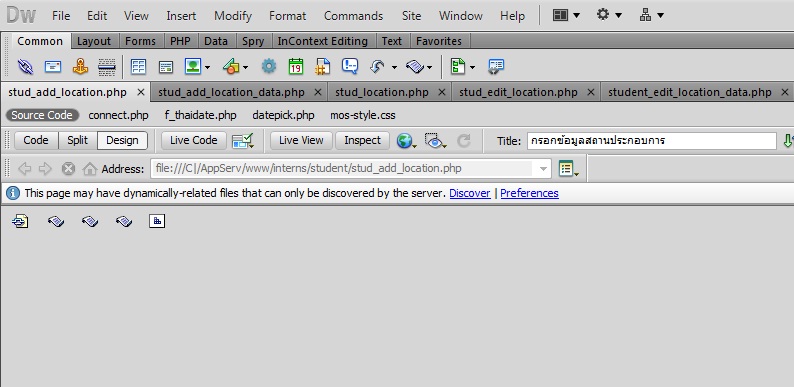Go back using the browser navigation arrow
This screenshot has height=387, width=794.
point(24,169)
